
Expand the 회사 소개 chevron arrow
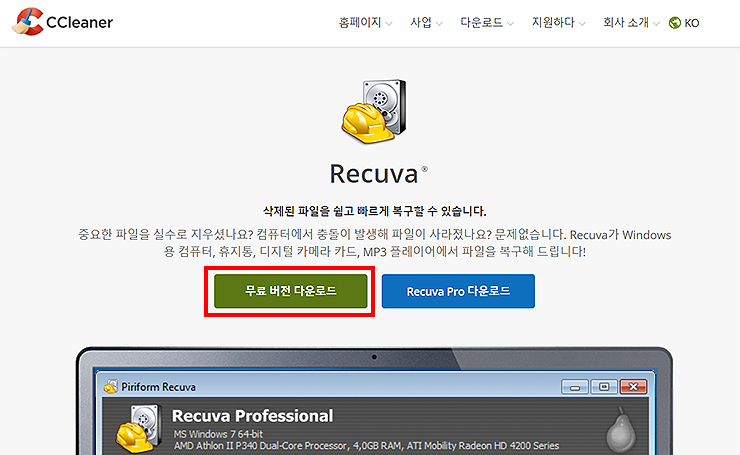[656, 24]
